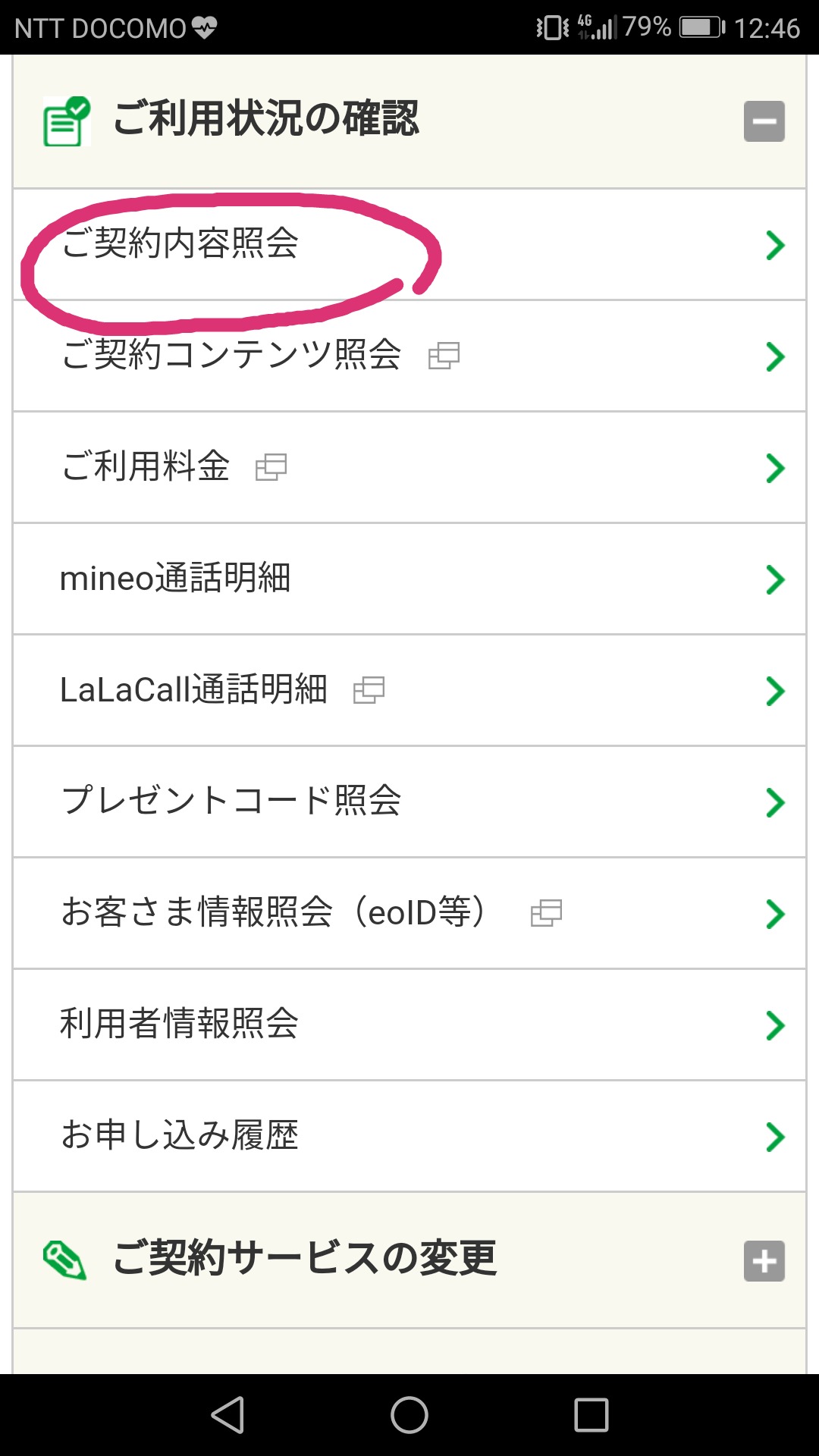Viewport: 819px width, 1456px height.
Task: Click the new-window icon next to ご利用料金
Action: coord(271,467)
